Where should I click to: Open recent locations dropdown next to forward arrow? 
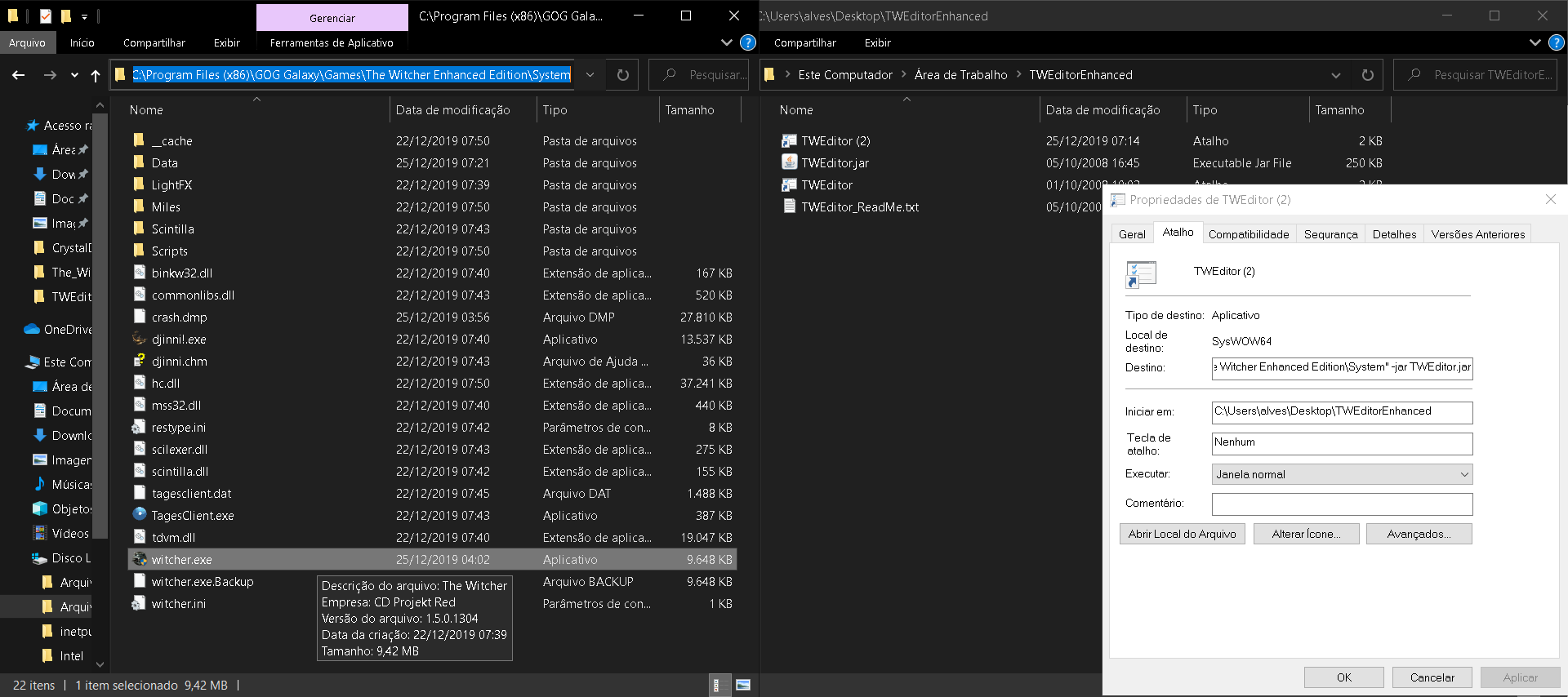point(74,75)
